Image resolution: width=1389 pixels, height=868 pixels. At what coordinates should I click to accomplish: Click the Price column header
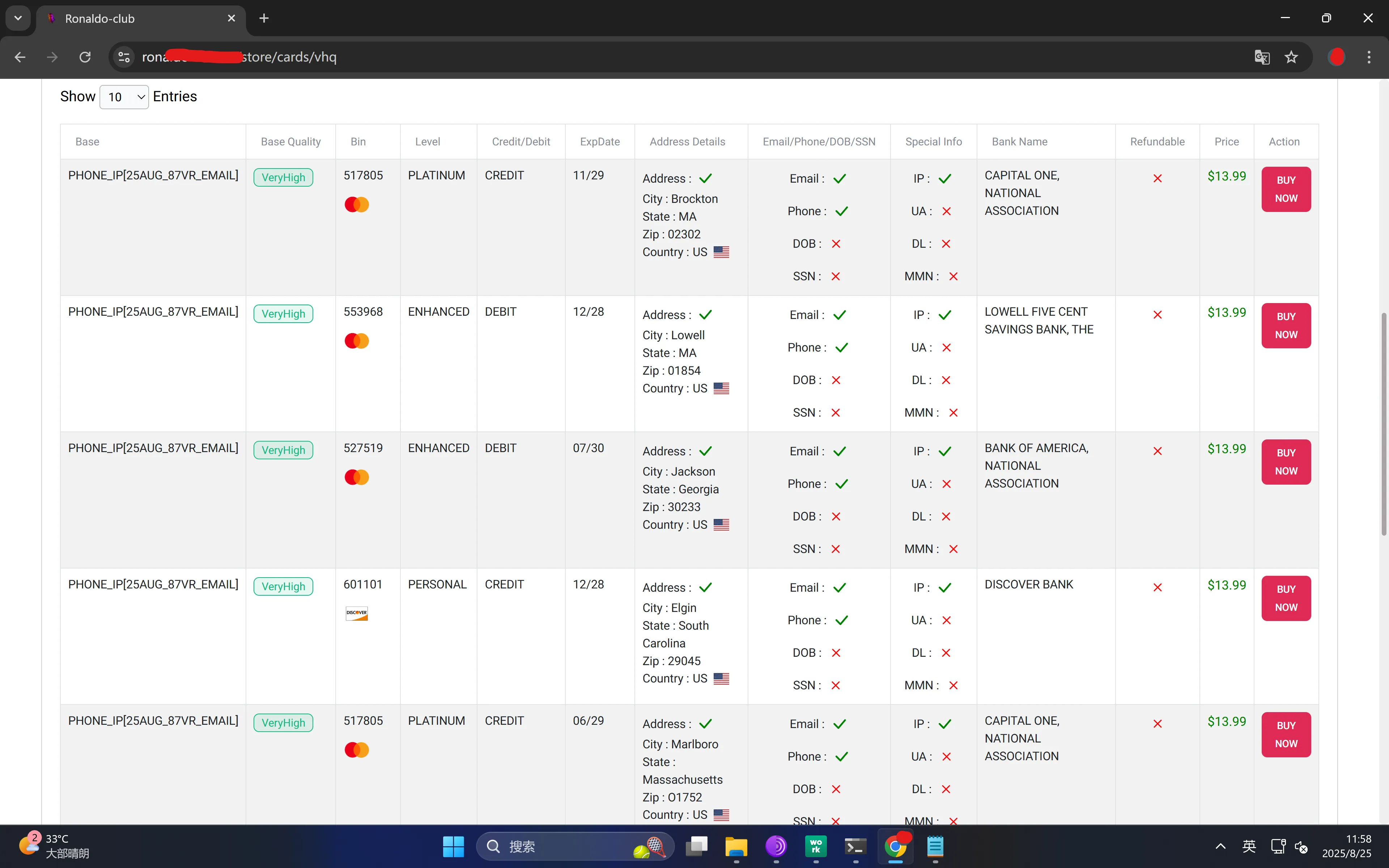(1227, 141)
